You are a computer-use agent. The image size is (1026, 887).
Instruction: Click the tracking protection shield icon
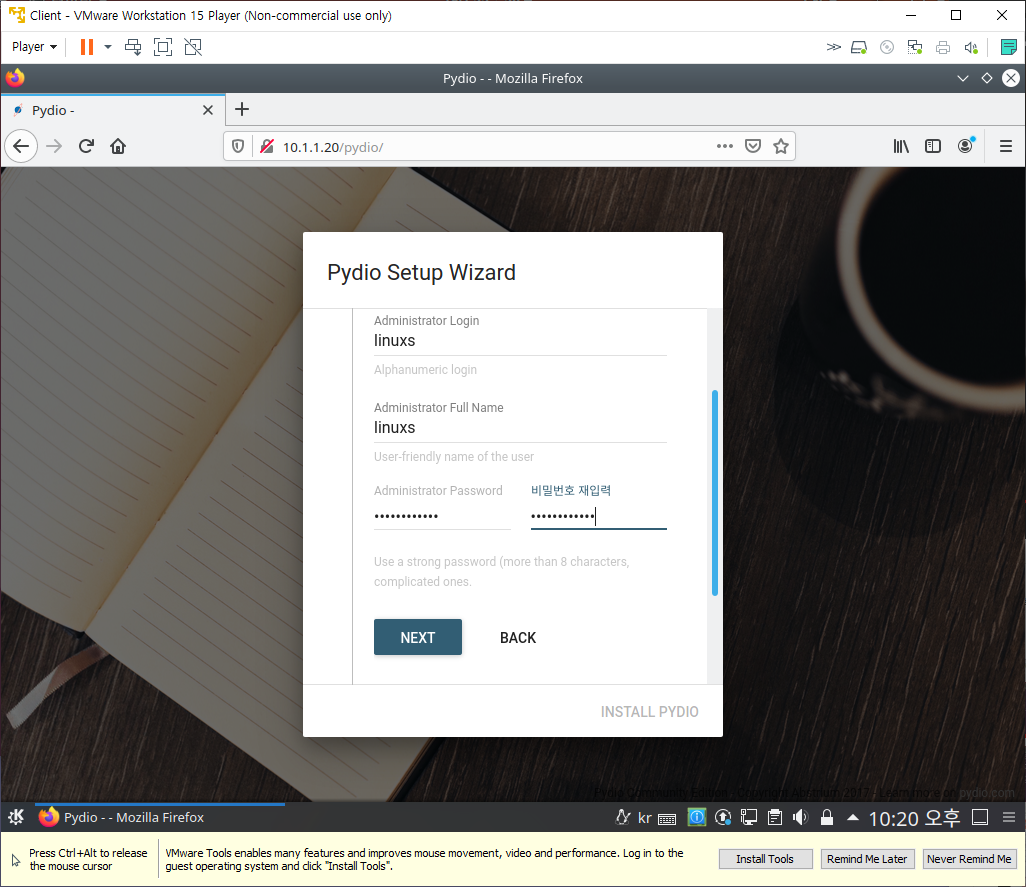point(238,147)
